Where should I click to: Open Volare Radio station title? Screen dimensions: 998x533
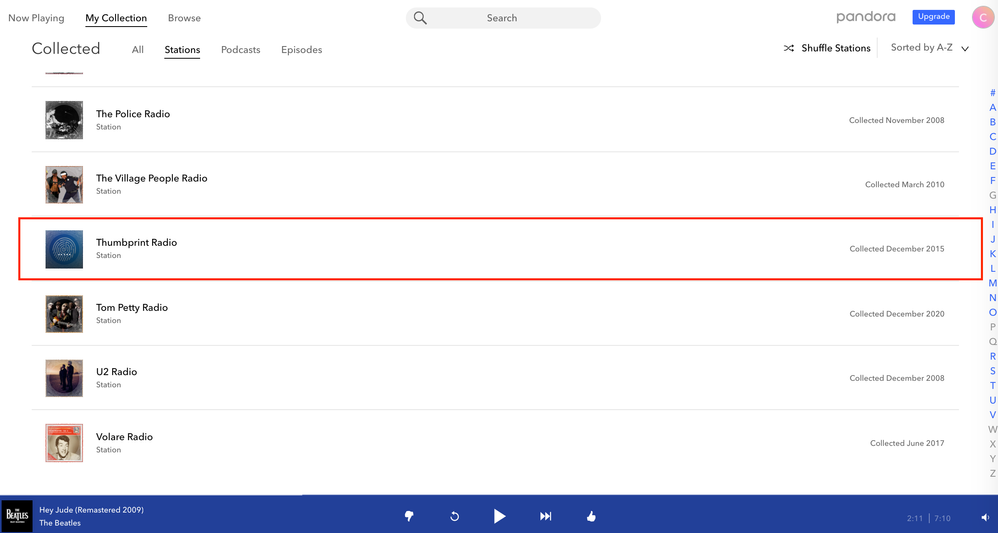(x=124, y=437)
